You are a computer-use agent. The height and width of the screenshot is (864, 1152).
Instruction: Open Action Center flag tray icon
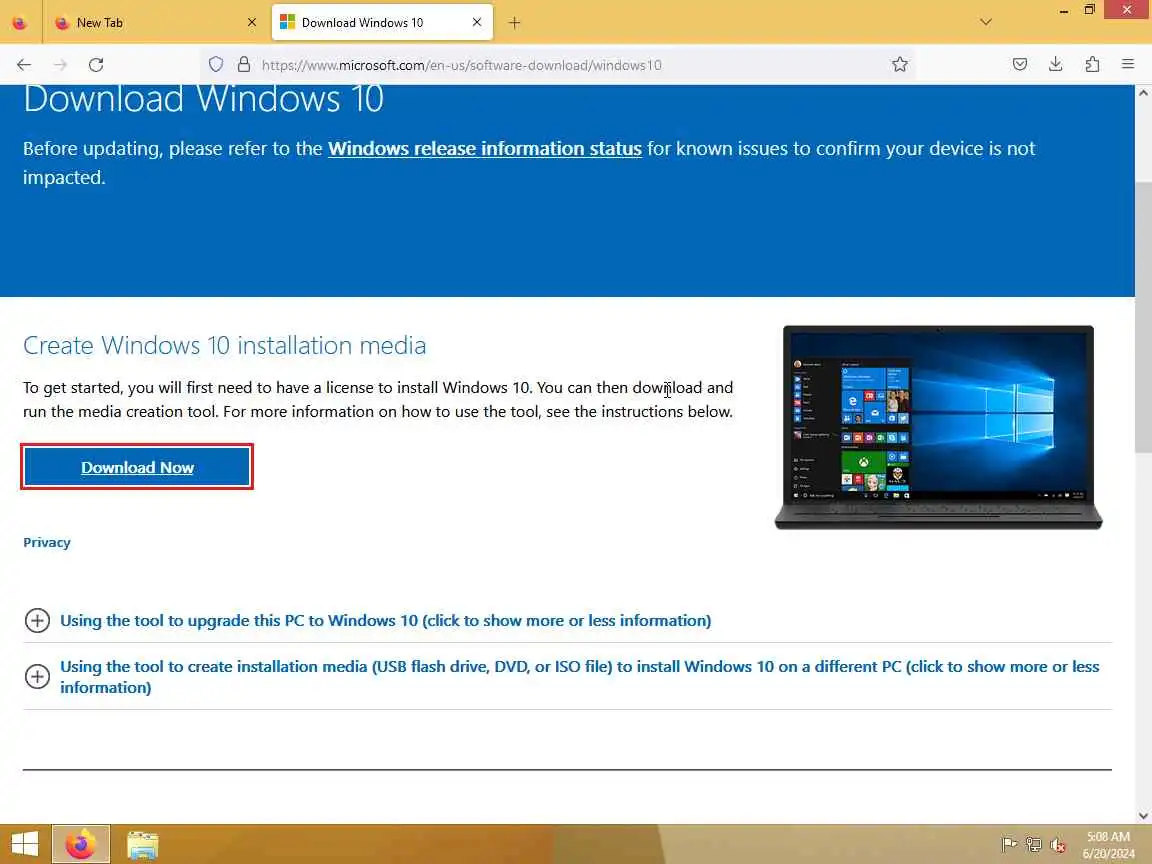(1009, 845)
